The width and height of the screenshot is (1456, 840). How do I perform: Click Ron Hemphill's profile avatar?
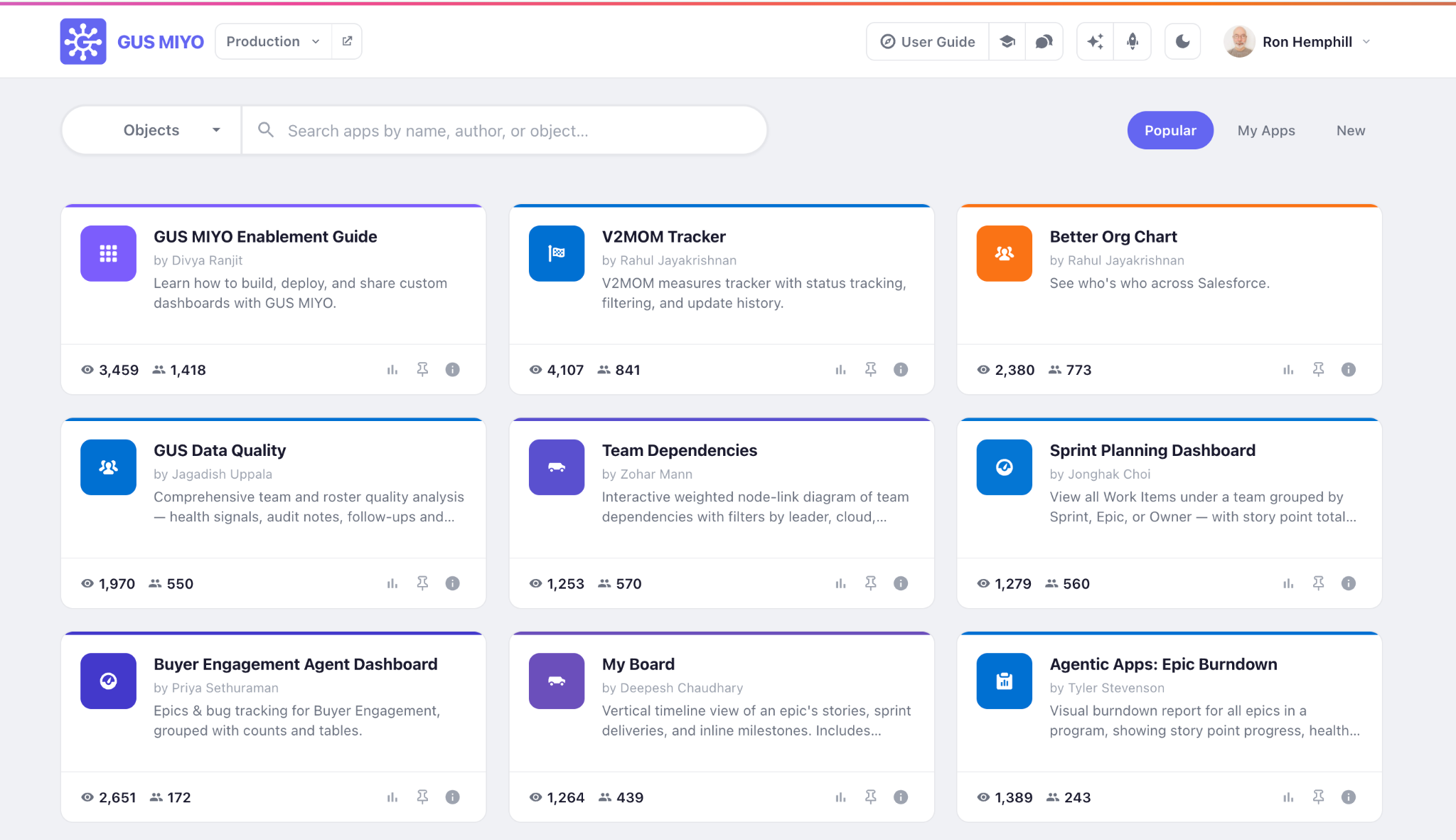point(1239,41)
